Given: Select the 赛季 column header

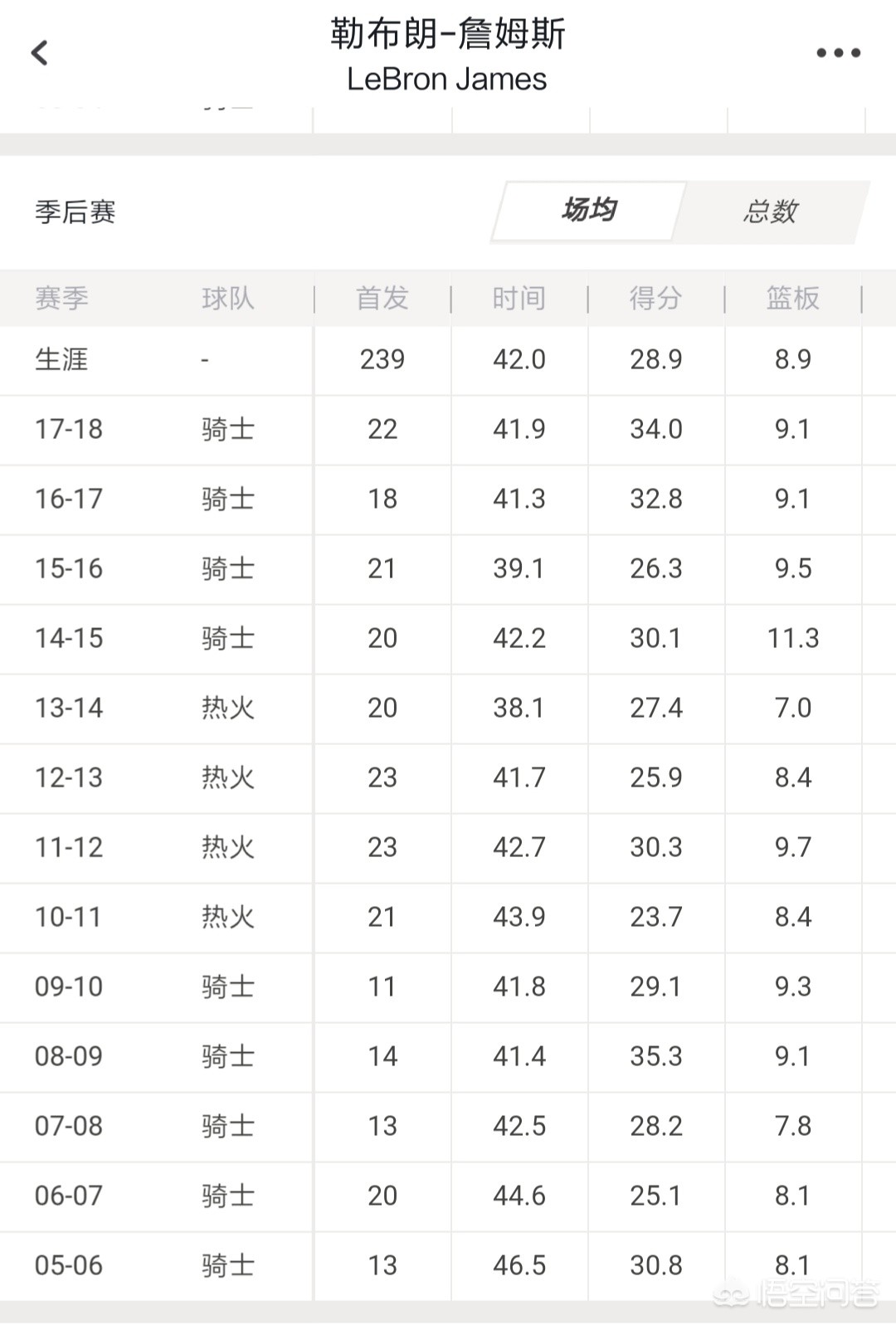Looking at the screenshot, I should click(61, 298).
